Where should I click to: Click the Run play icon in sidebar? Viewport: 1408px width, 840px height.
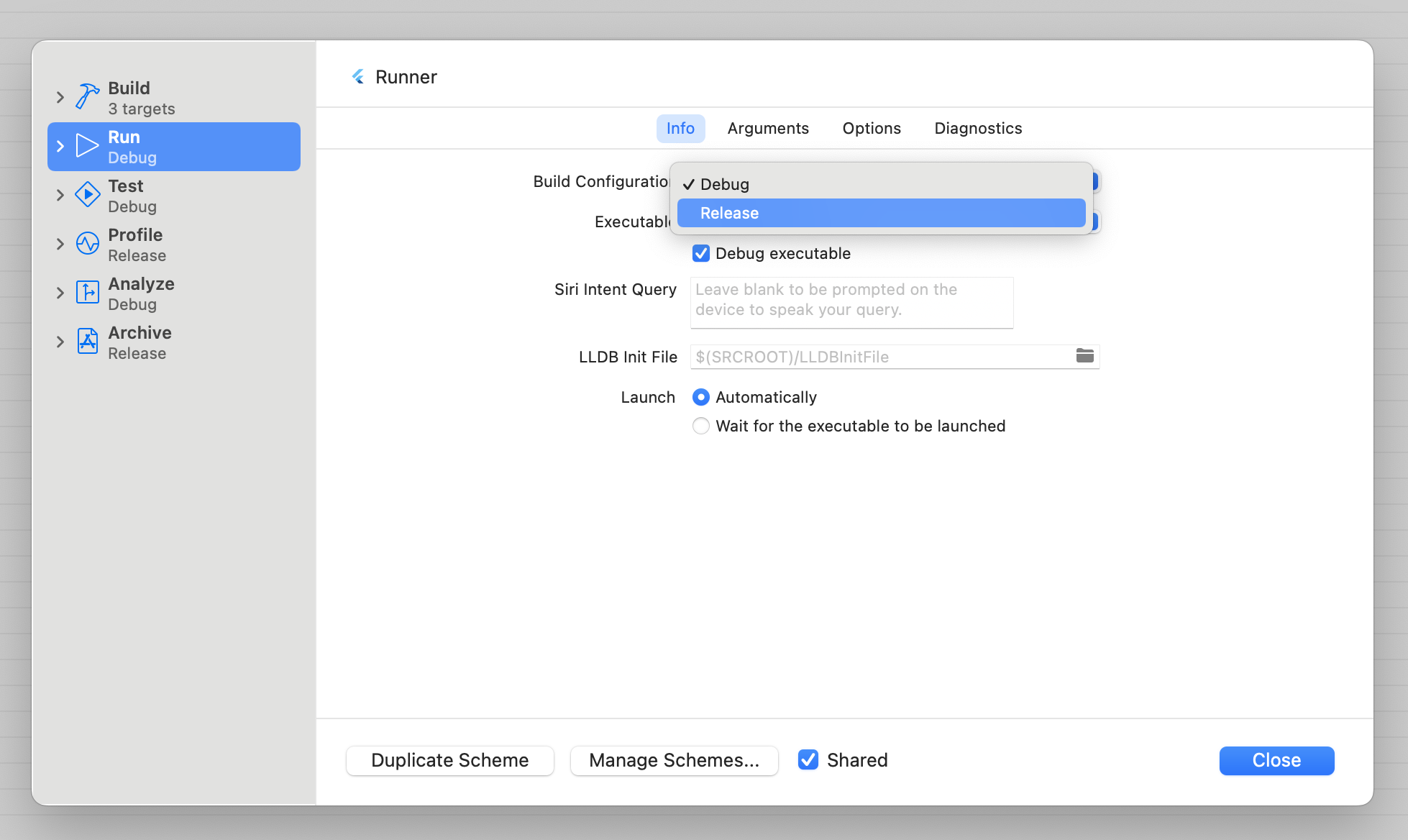[x=87, y=145]
